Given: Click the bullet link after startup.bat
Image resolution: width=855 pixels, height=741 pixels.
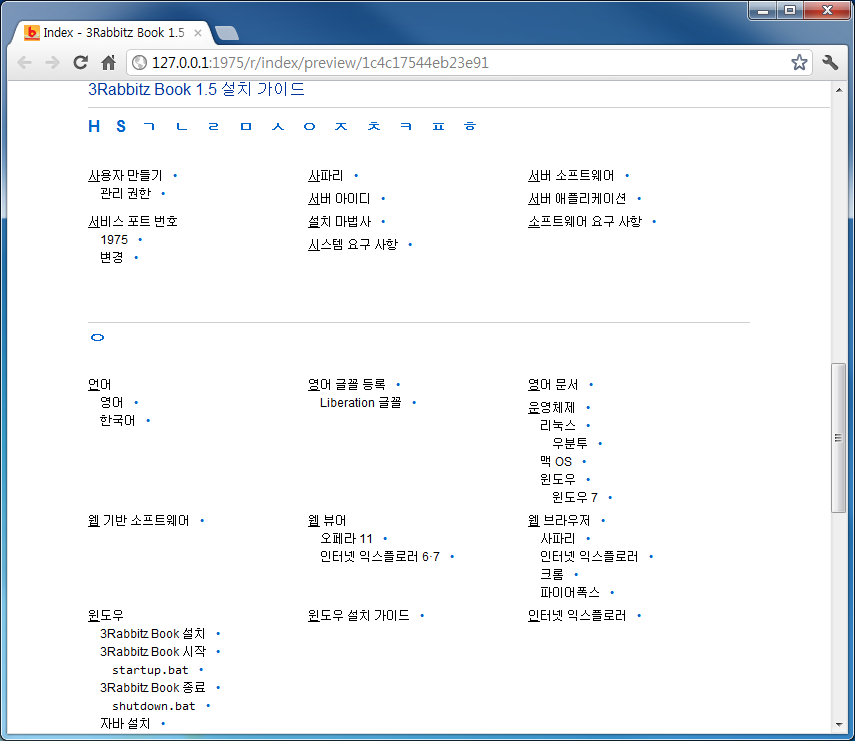Looking at the screenshot, I should point(201,670).
